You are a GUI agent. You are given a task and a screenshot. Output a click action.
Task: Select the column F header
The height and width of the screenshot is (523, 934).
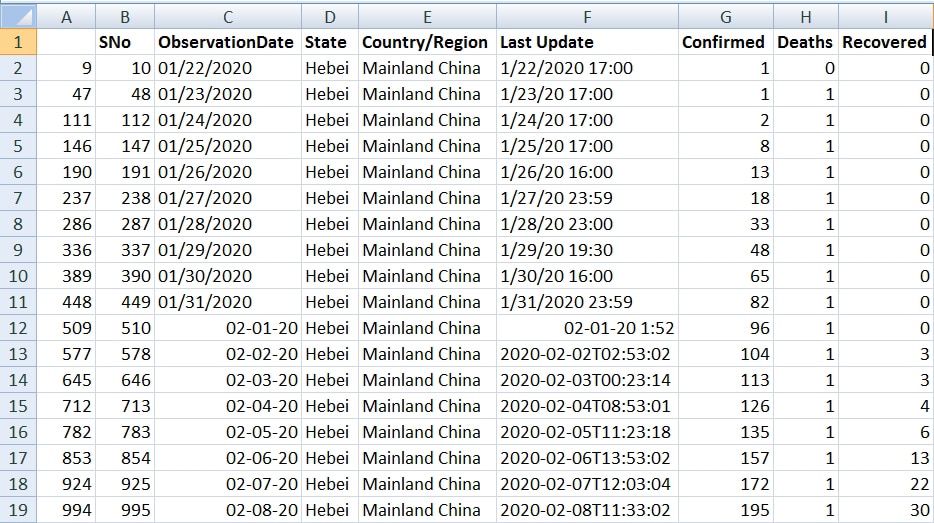586,17
